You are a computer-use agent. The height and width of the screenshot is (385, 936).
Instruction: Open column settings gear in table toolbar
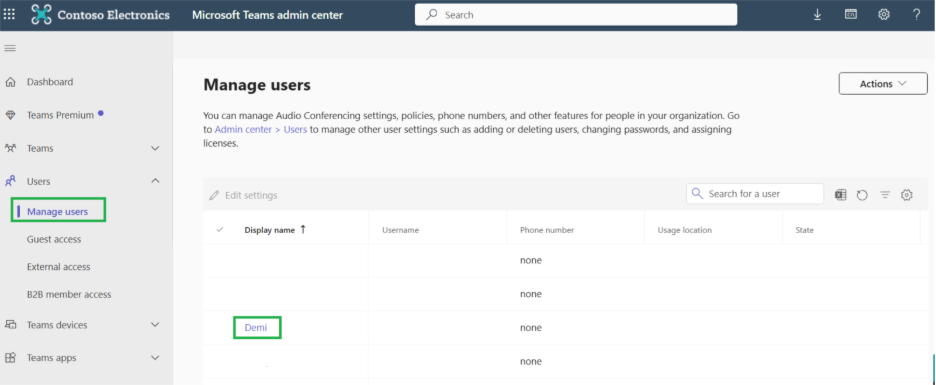[907, 195]
